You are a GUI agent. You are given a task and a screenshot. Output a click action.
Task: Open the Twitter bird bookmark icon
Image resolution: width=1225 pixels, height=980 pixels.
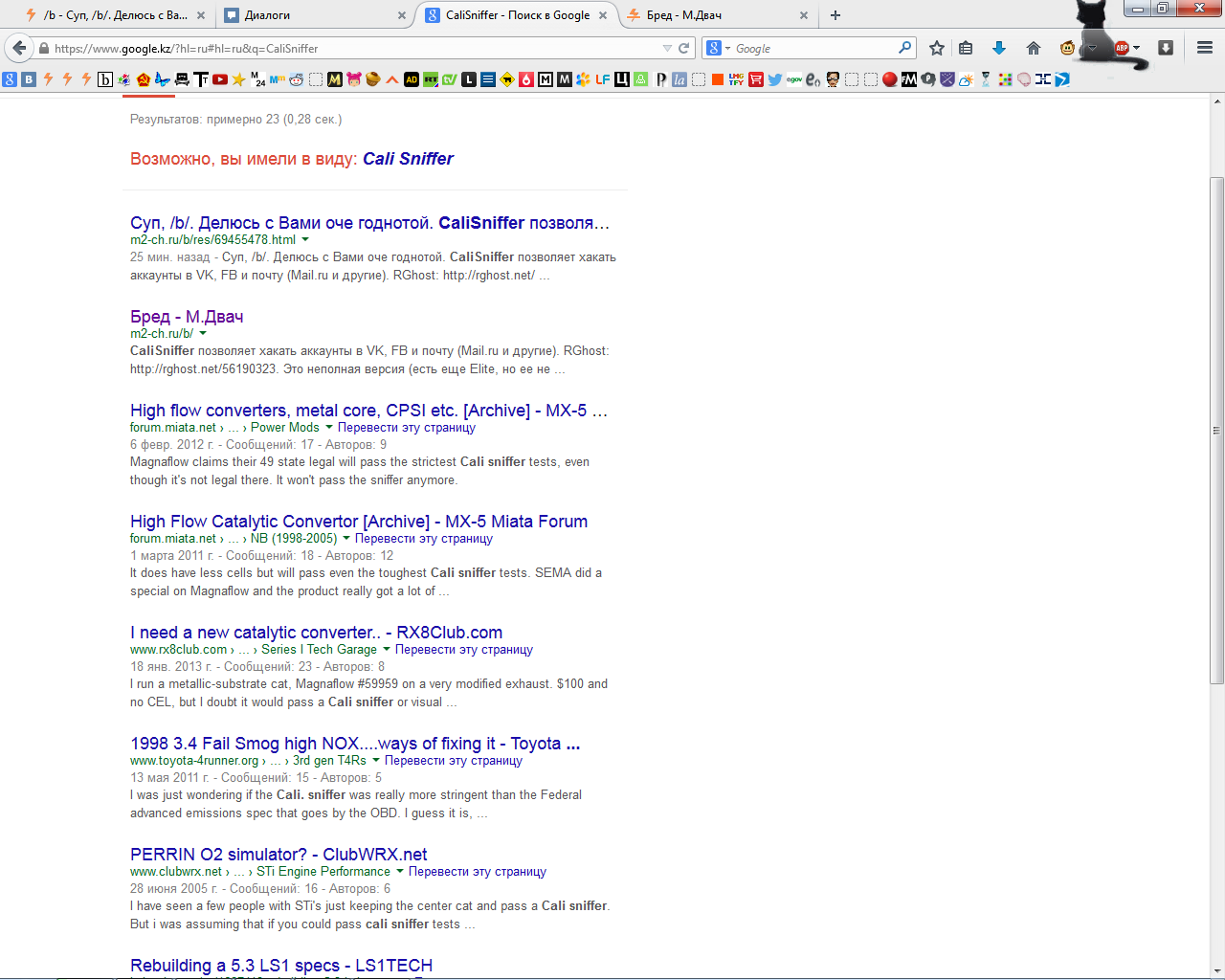pyautogui.click(x=775, y=79)
